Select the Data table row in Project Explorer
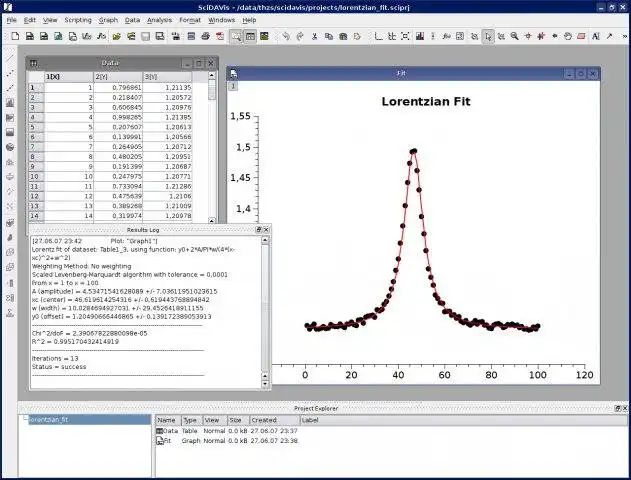Viewport: 631px width, 480px height. [x=227, y=431]
